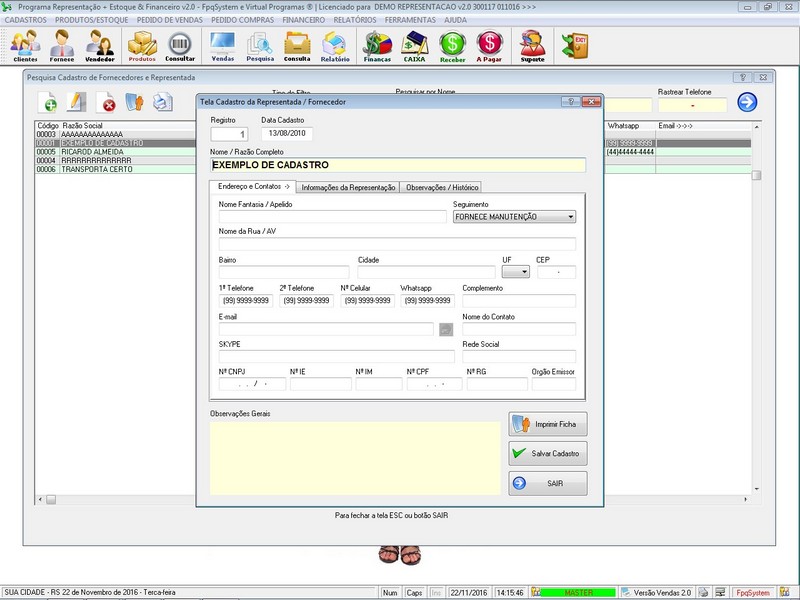This screenshot has width=800, height=600.
Task: Click the printer icon in search window
Action: pyautogui.click(x=163, y=102)
